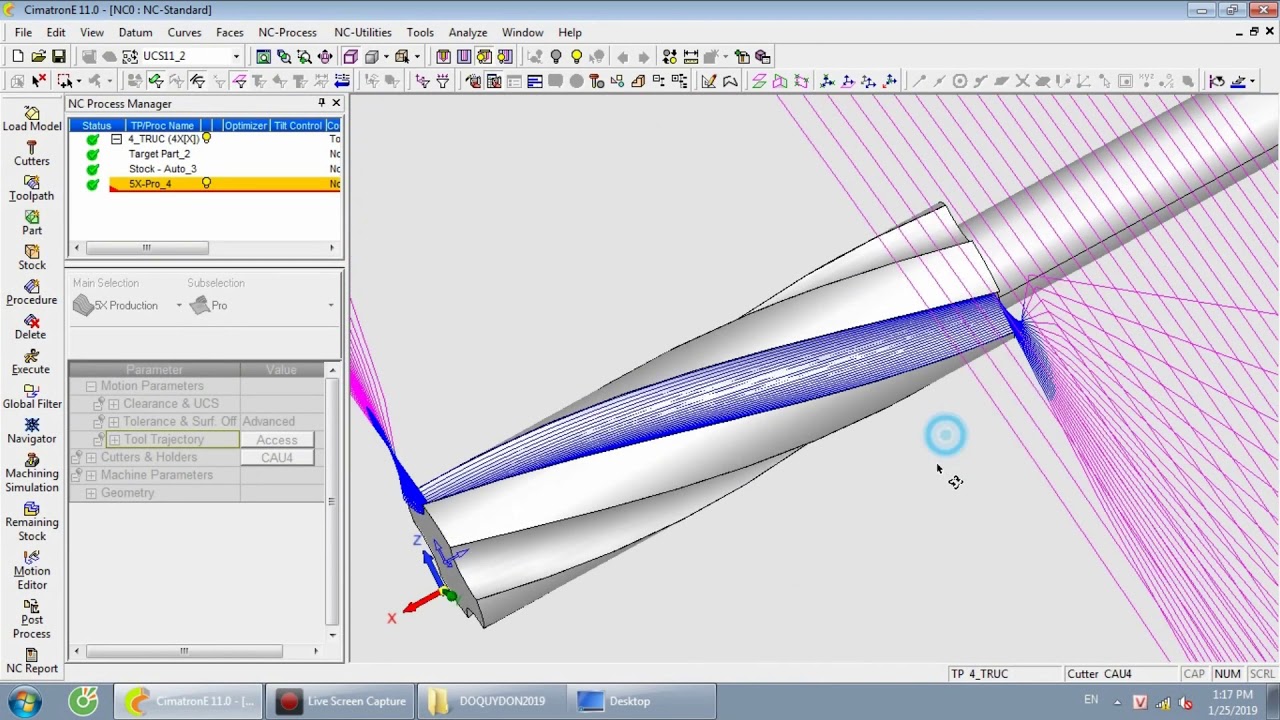Viewport: 1280px width, 720px height.
Task: Open the Cutters tool in sidebar
Action: 32,153
